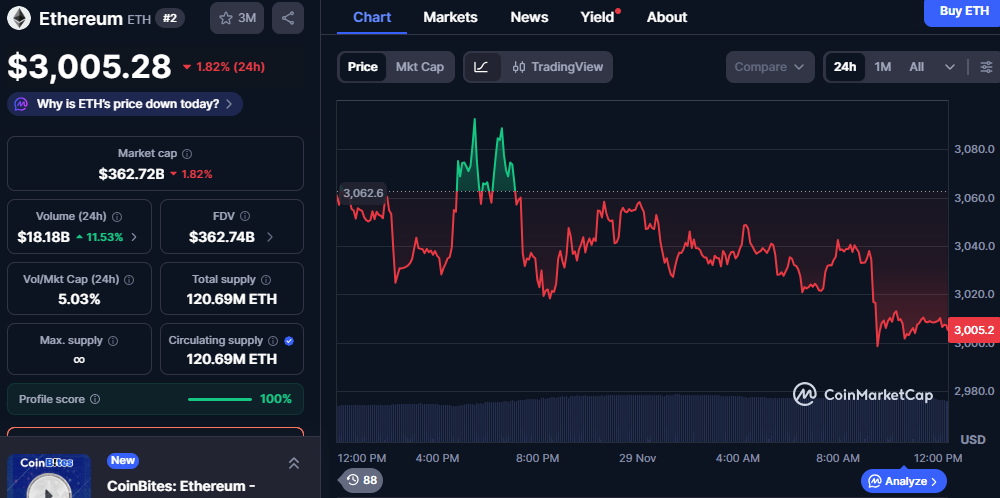Open the Yield tab
Screen dimensions: 1000x498
point(597,17)
